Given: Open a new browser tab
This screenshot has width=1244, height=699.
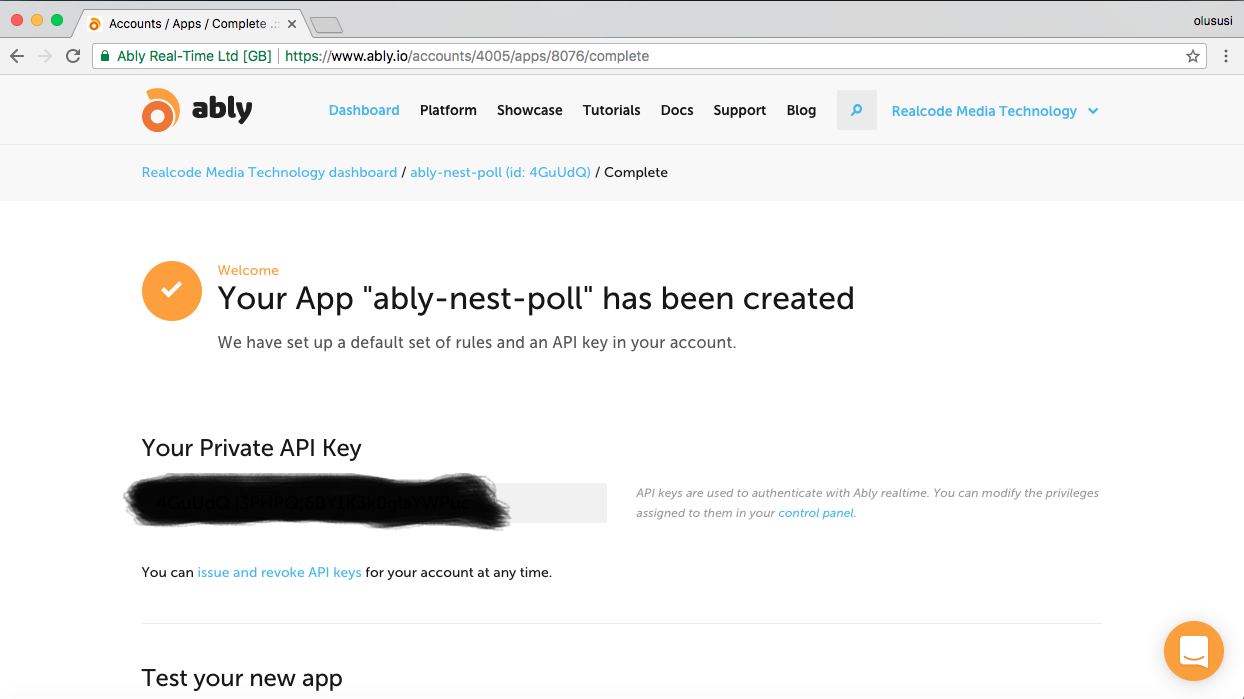Looking at the screenshot, I should tap(326, 24).
